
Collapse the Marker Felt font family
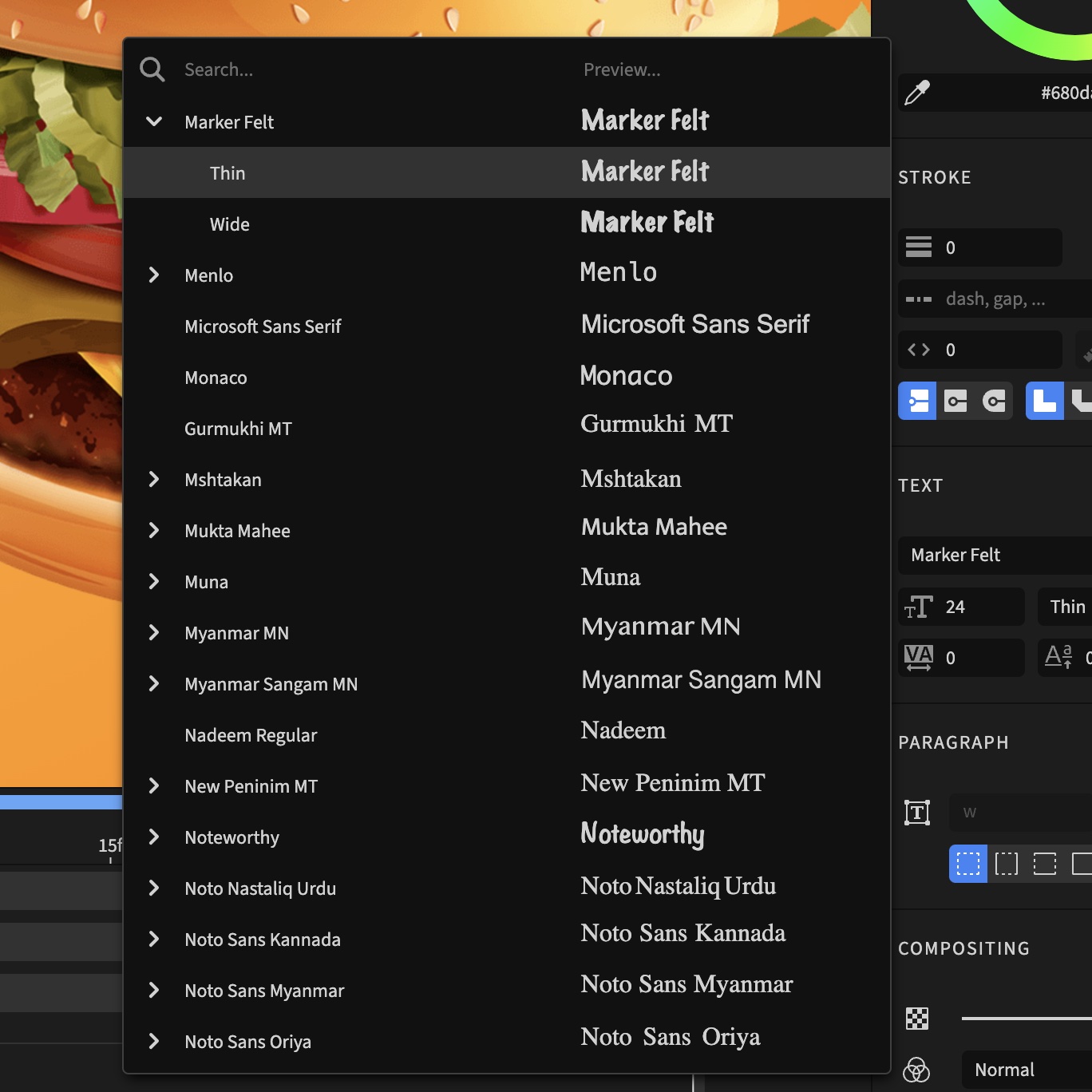point(154,122)
